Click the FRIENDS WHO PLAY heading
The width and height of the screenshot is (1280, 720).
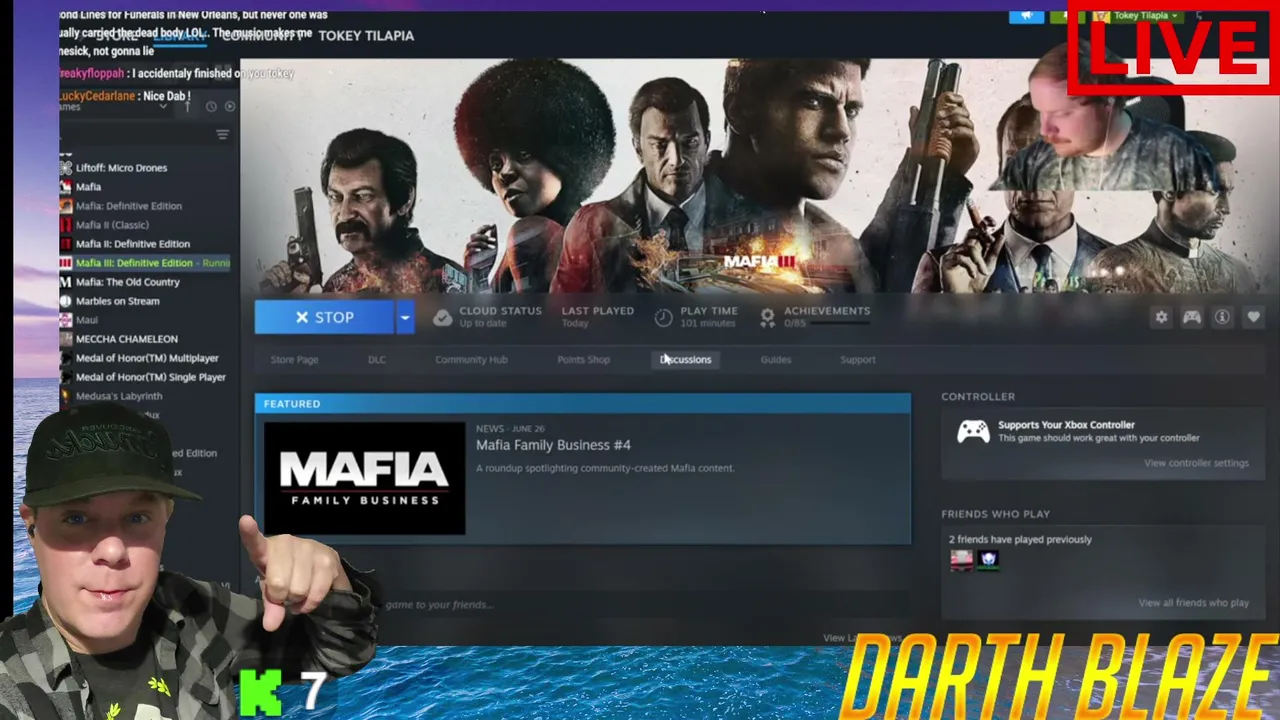click(x=995, y=514)
